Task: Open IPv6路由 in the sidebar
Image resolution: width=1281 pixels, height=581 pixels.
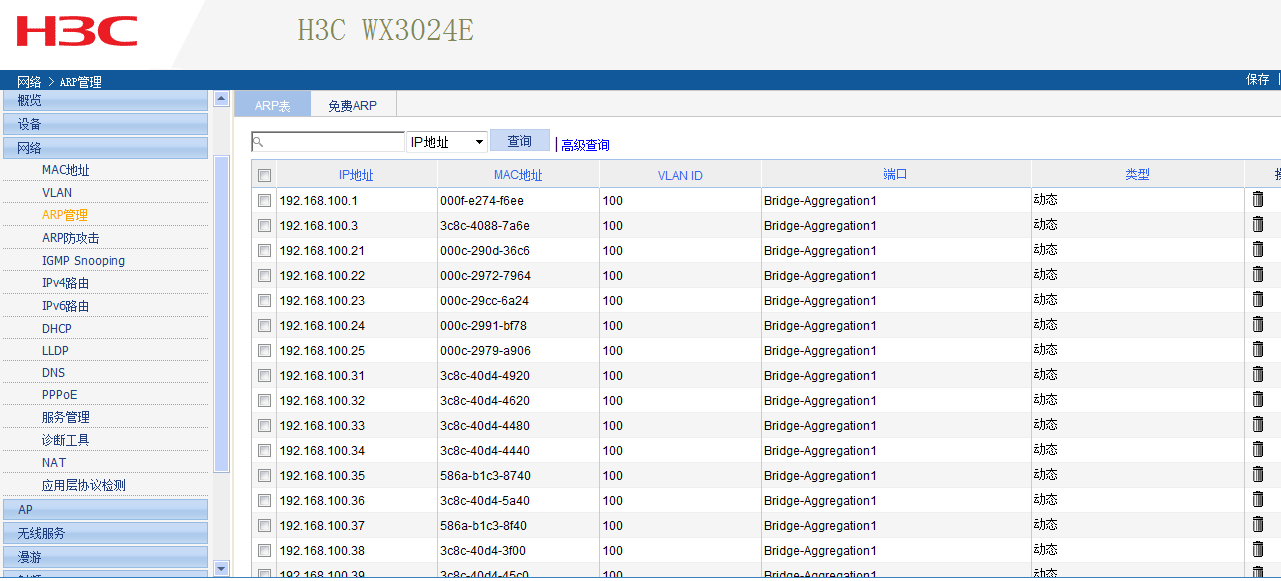Action: 66,306
